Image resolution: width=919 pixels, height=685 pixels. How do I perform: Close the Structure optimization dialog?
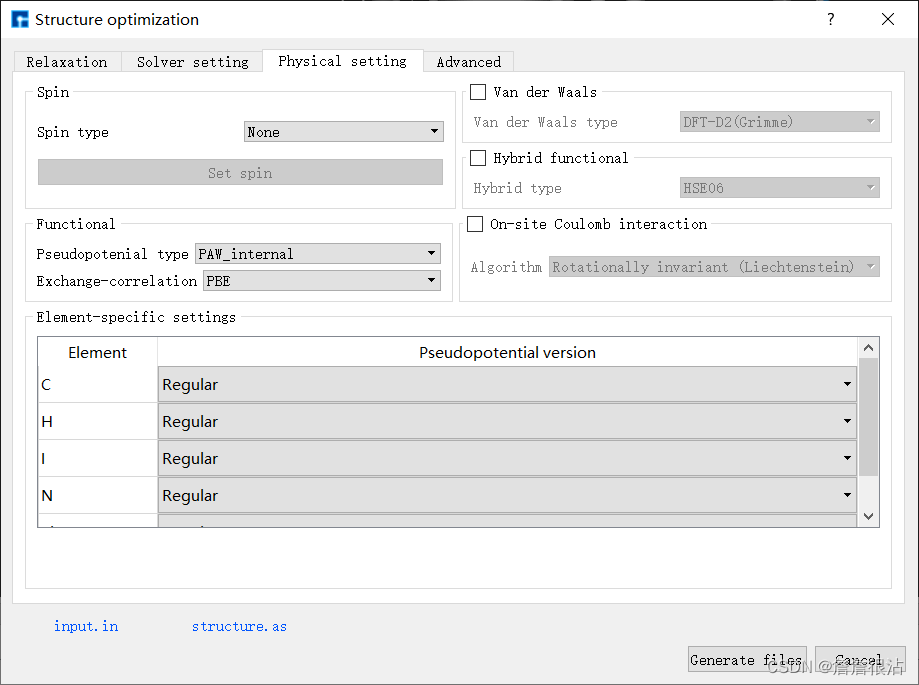click(887, 19)
